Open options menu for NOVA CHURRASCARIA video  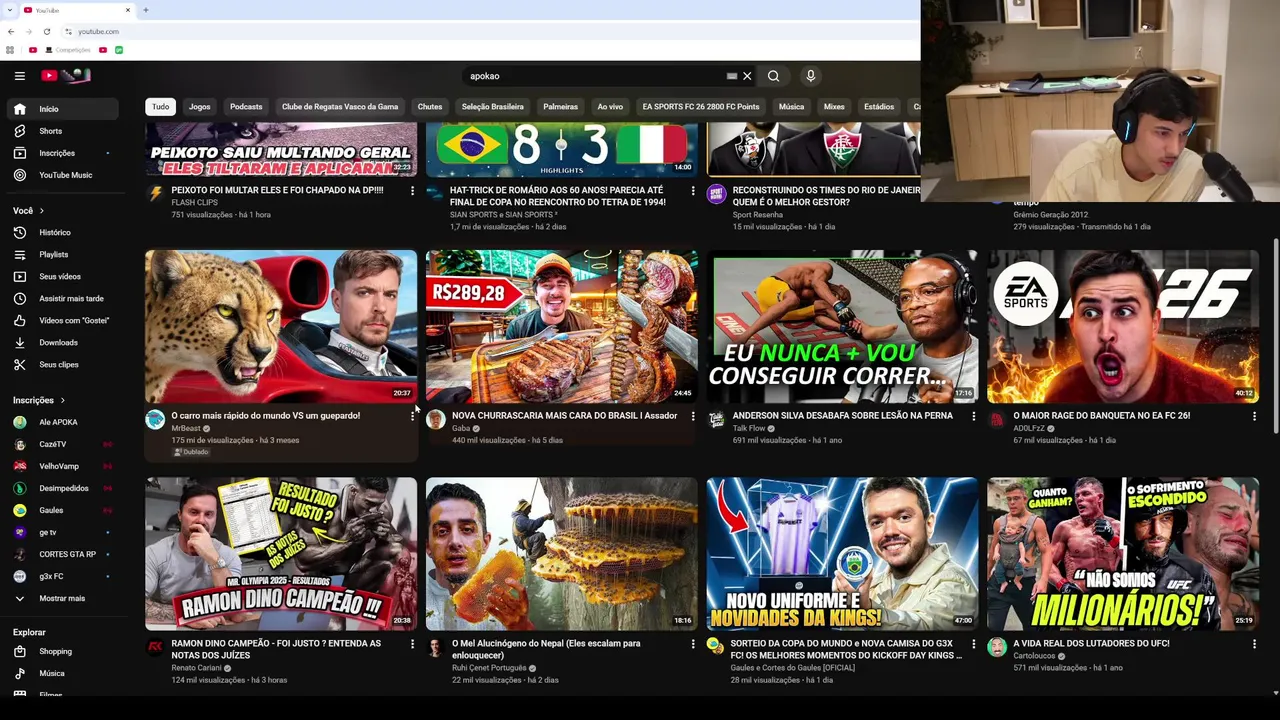[693, 416]
